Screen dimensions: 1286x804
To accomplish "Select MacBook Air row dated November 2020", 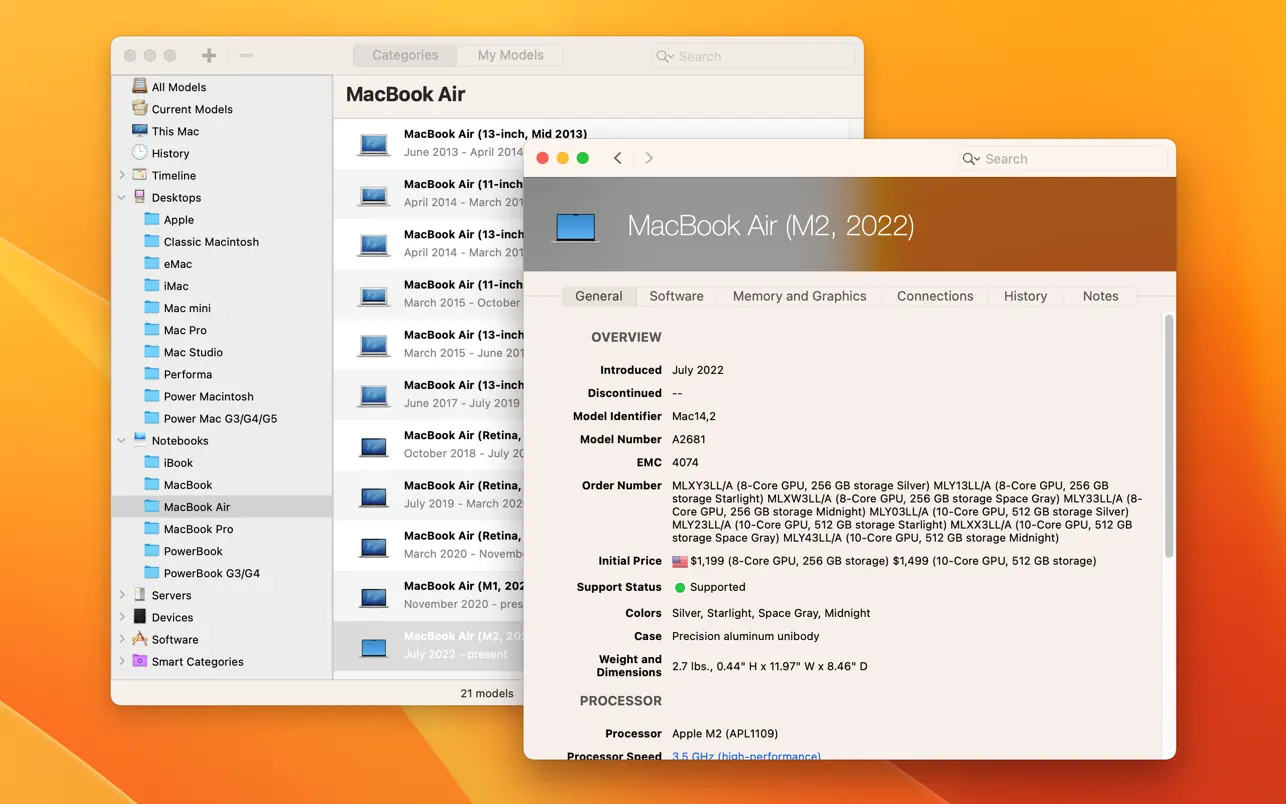I will [x=428, y=595].
